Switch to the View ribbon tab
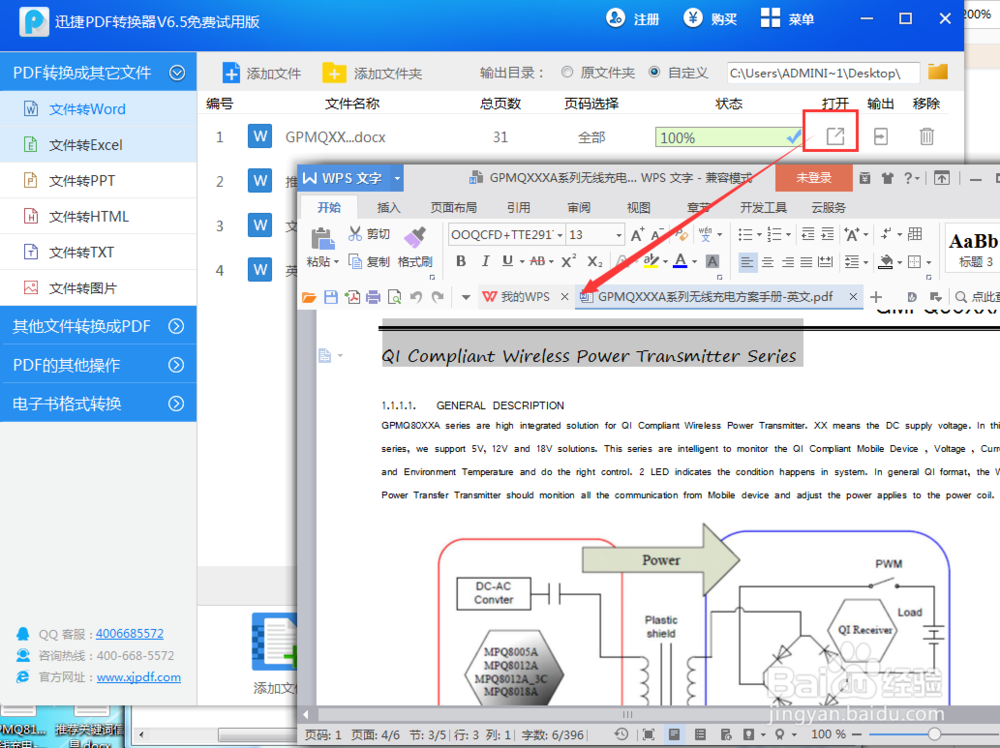 (x=638, y=207)
